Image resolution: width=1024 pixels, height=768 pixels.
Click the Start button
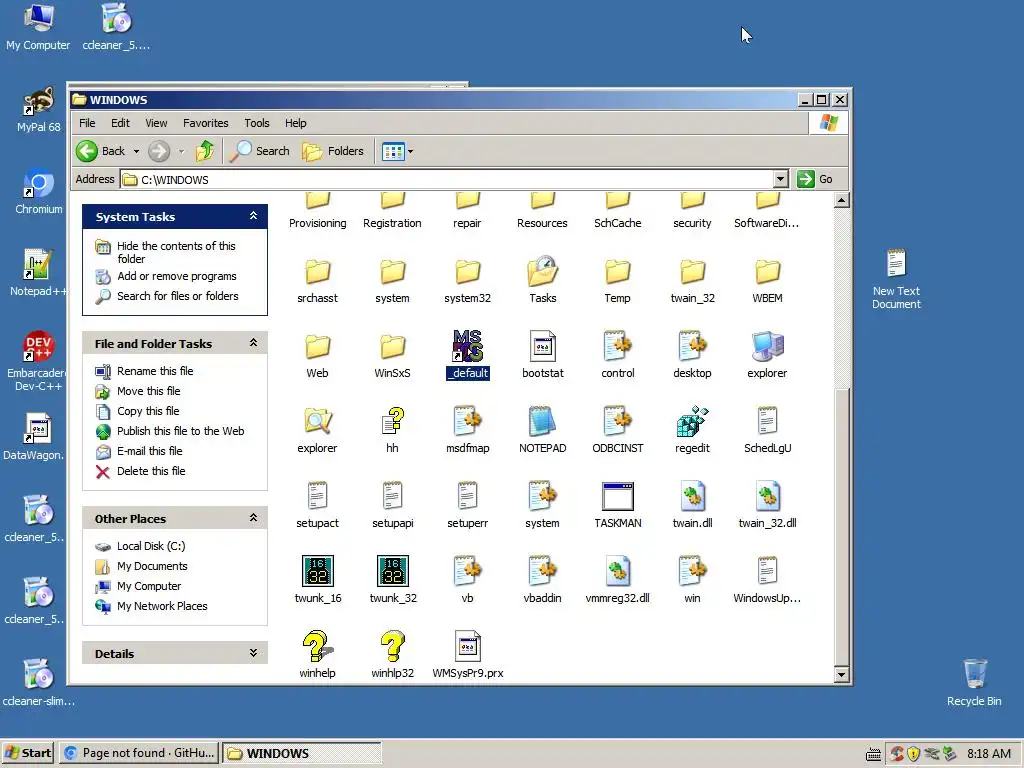coord(28,753)
